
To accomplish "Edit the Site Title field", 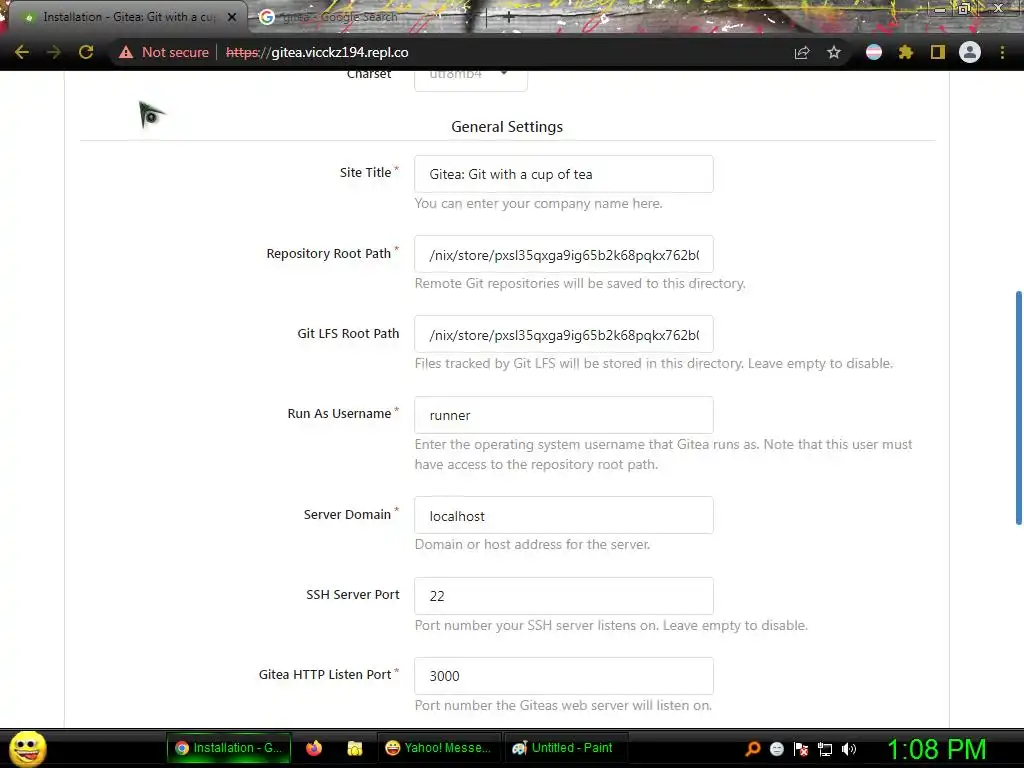I will 564,174.
